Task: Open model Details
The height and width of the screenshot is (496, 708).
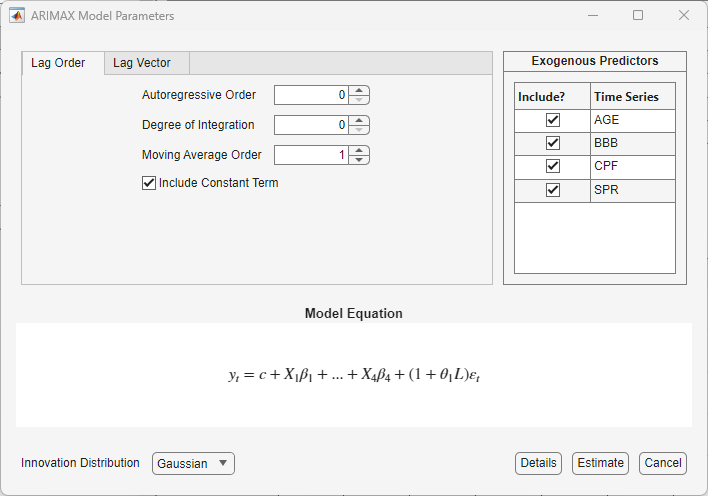Action: [538, 463]
